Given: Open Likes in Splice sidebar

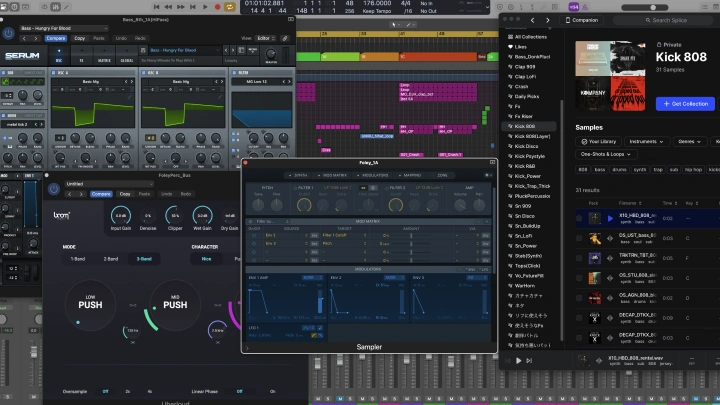Looking at the screenshot, I should tap(520, 47).
